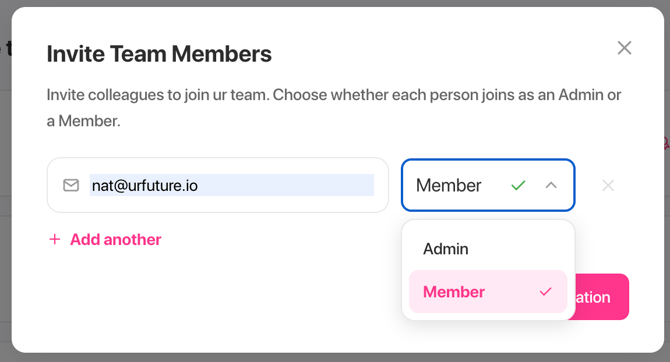Select the highlighted Member role option
Image resolution: width=670 pixels, height=362 pixels.
pyautogui.click(x=488, y=291)
